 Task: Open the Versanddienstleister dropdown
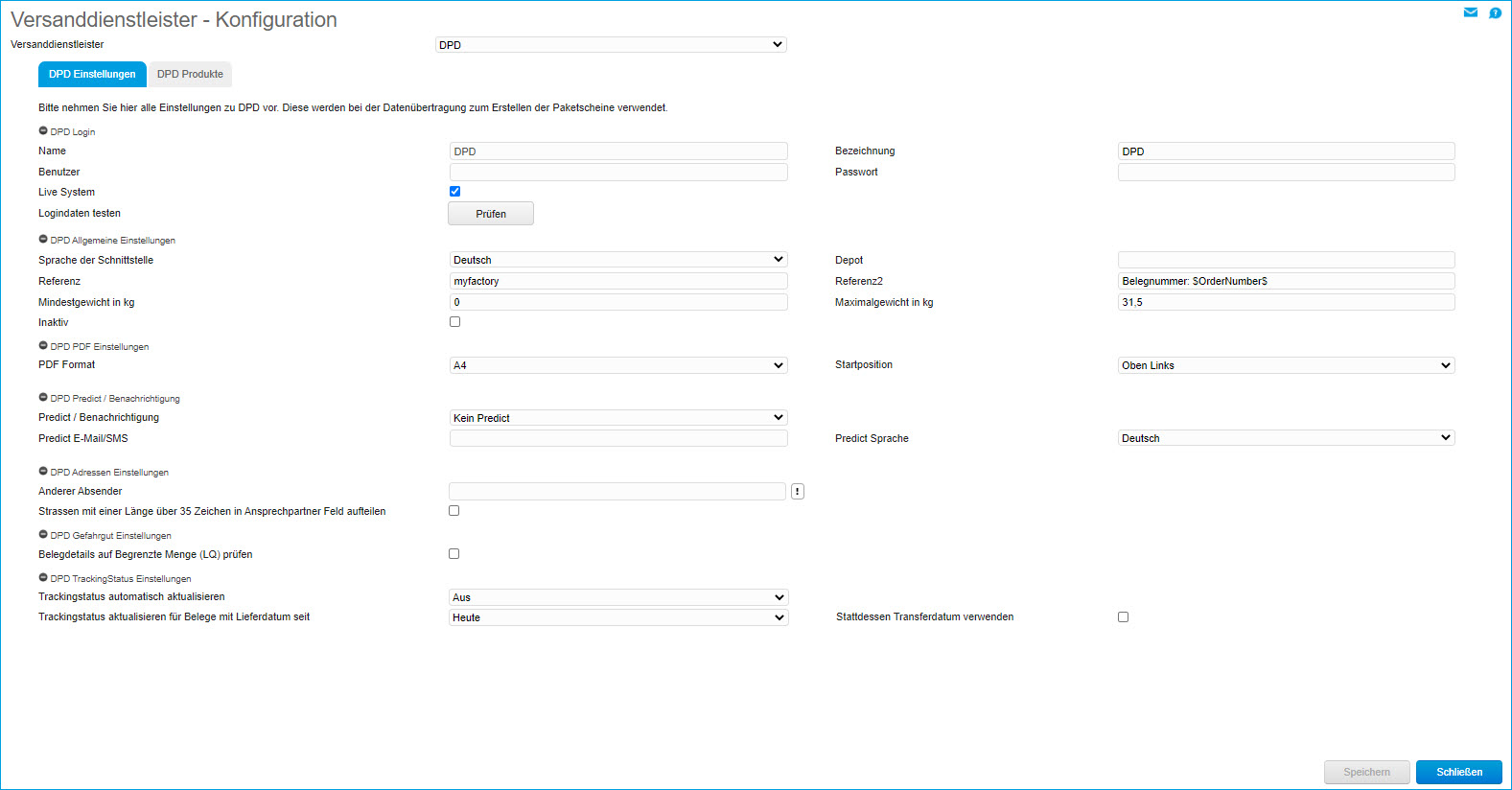611,45
